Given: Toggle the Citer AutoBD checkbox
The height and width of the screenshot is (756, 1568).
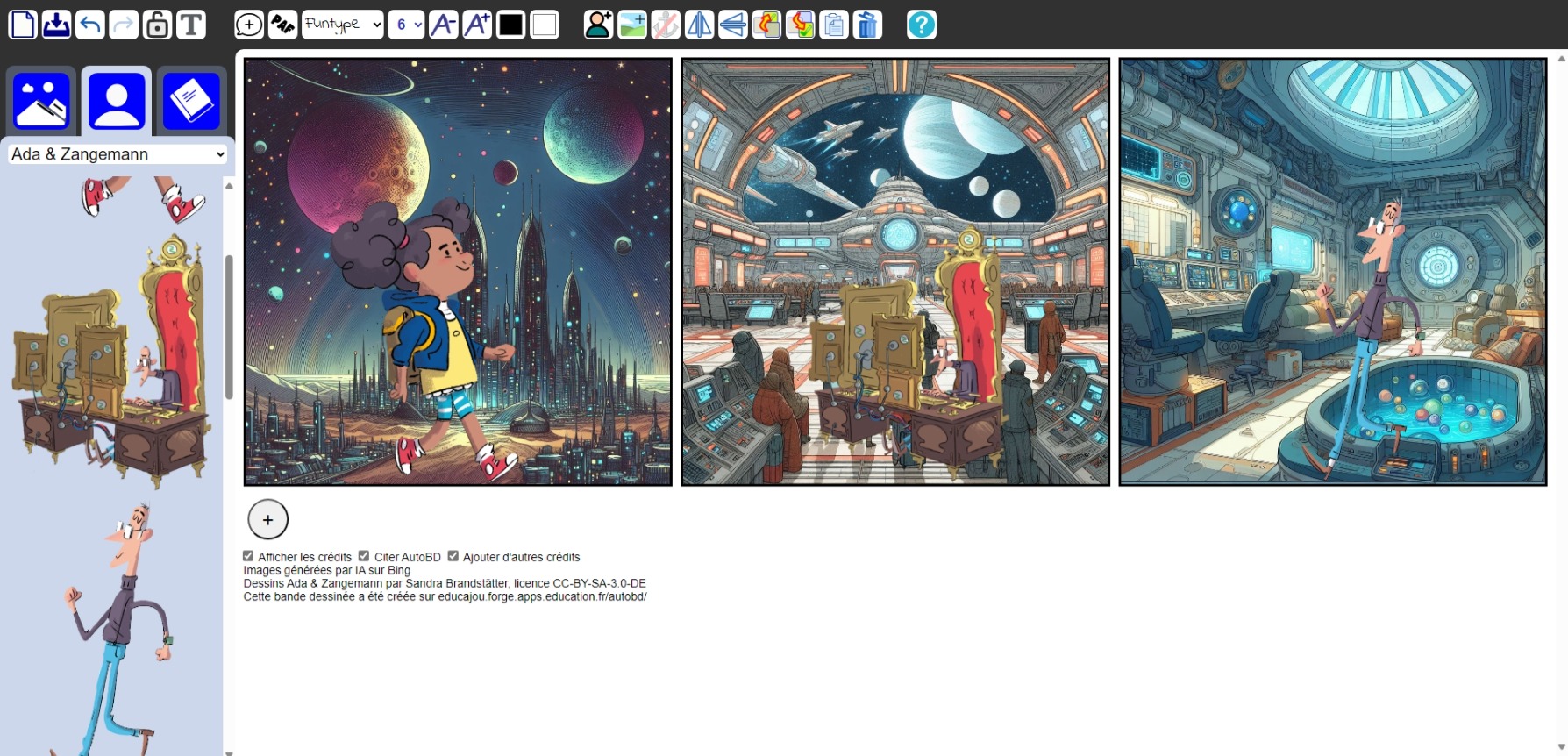Looking at the screenshot, I should [x=364, y=556].
